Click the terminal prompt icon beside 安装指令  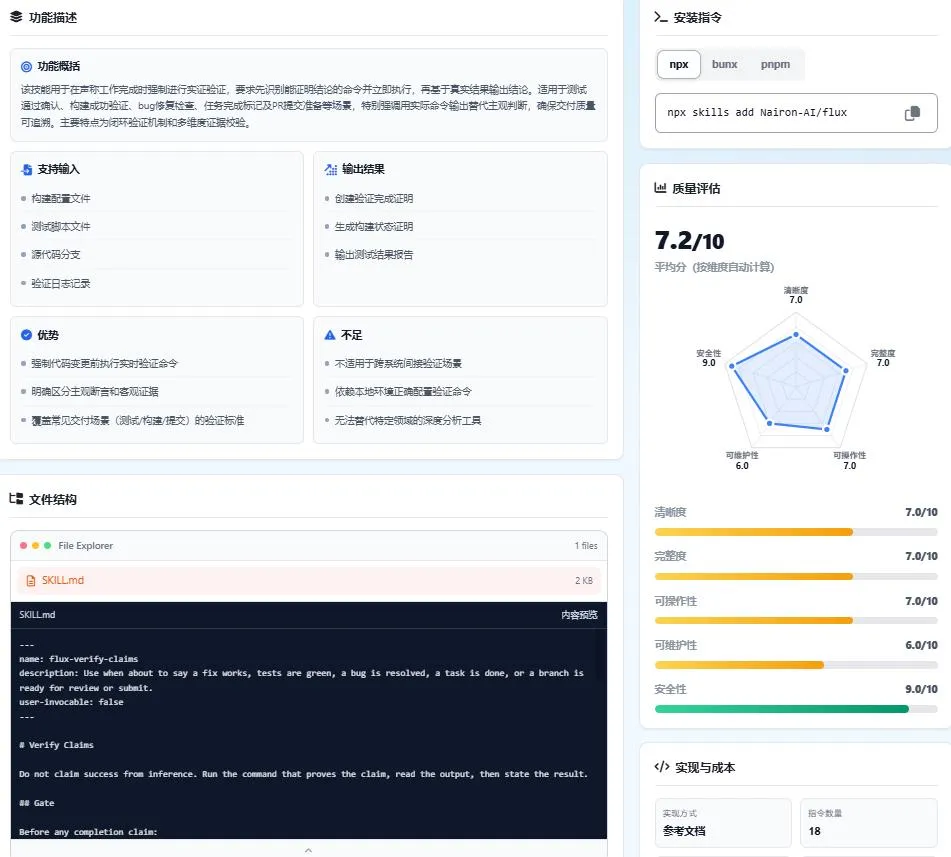(x=660, y=17)
